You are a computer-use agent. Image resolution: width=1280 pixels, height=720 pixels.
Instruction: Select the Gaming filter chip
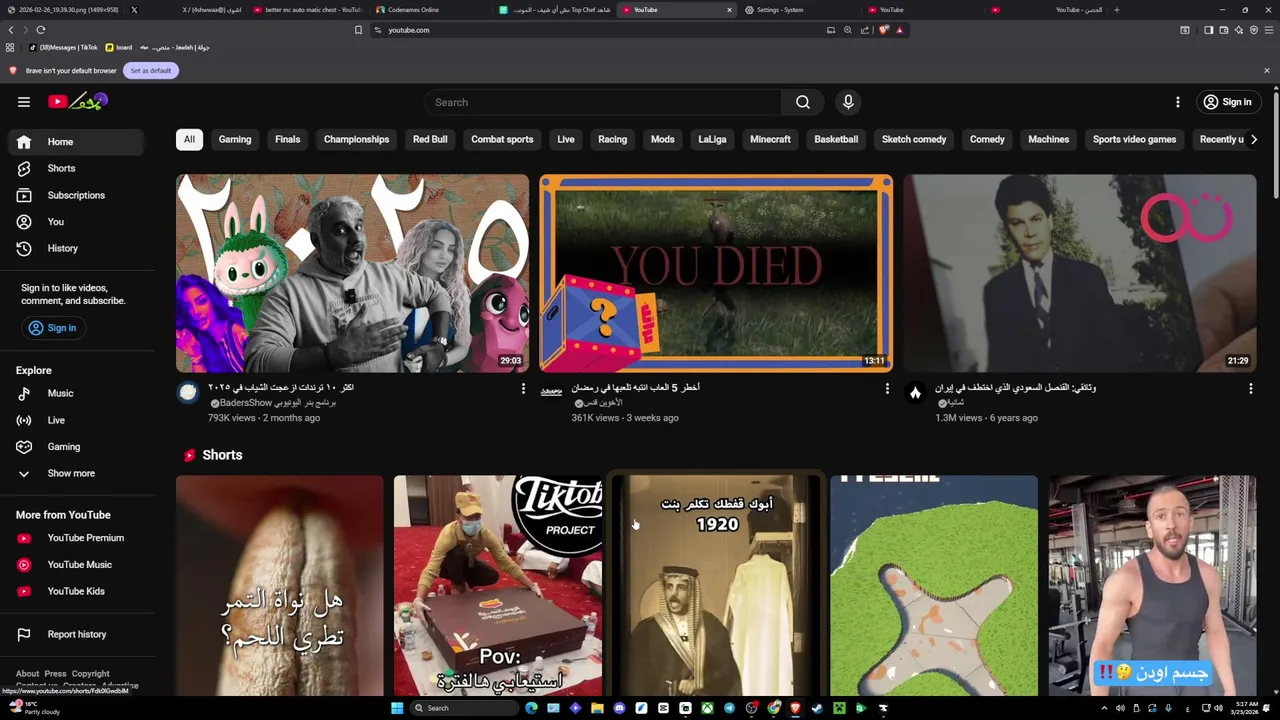point(235,139)
